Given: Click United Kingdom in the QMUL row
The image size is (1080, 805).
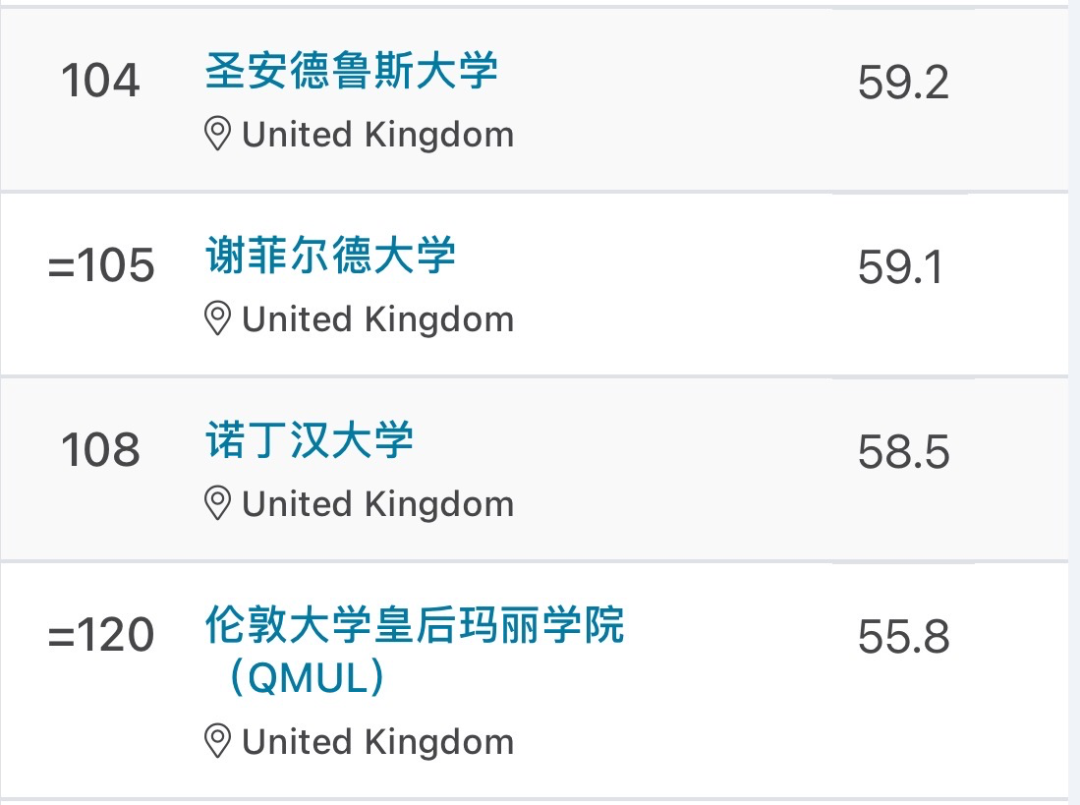Looking at the screenshot, I should pyautogui.click(x=377, y=742).
